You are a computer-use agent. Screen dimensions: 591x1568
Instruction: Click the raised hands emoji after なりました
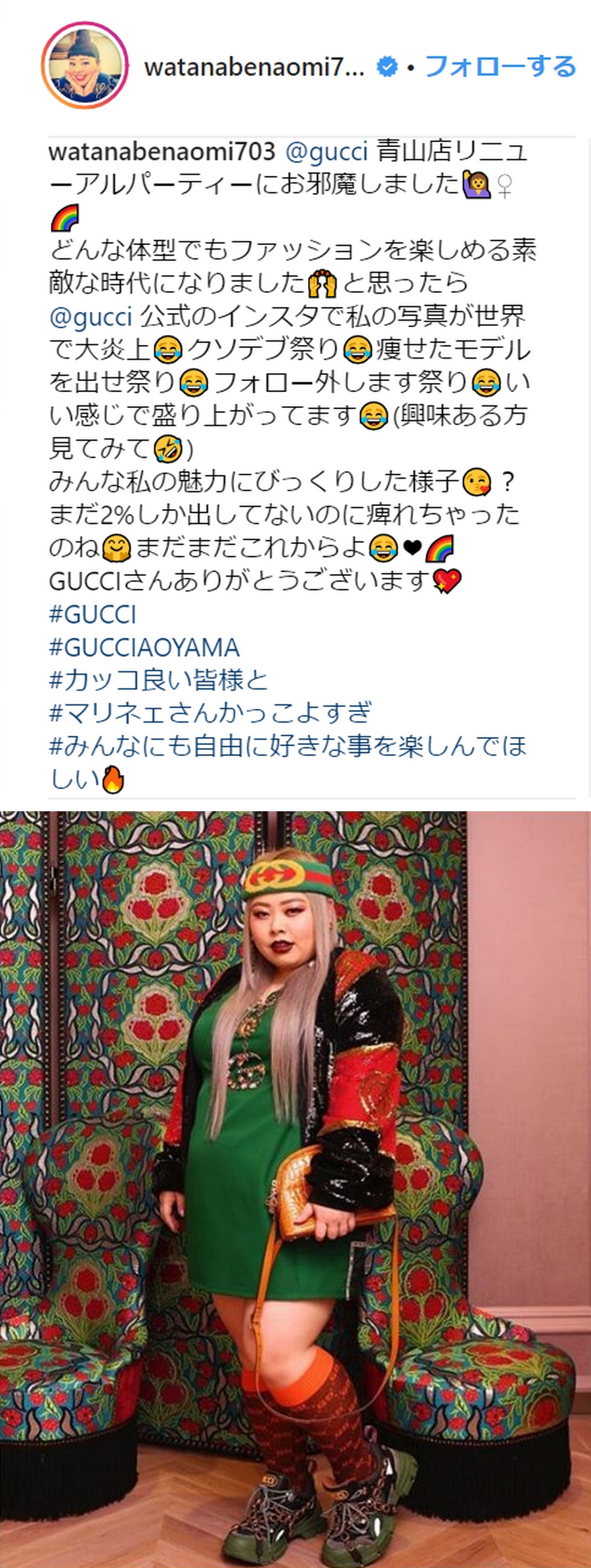click(x=322, y=284)
